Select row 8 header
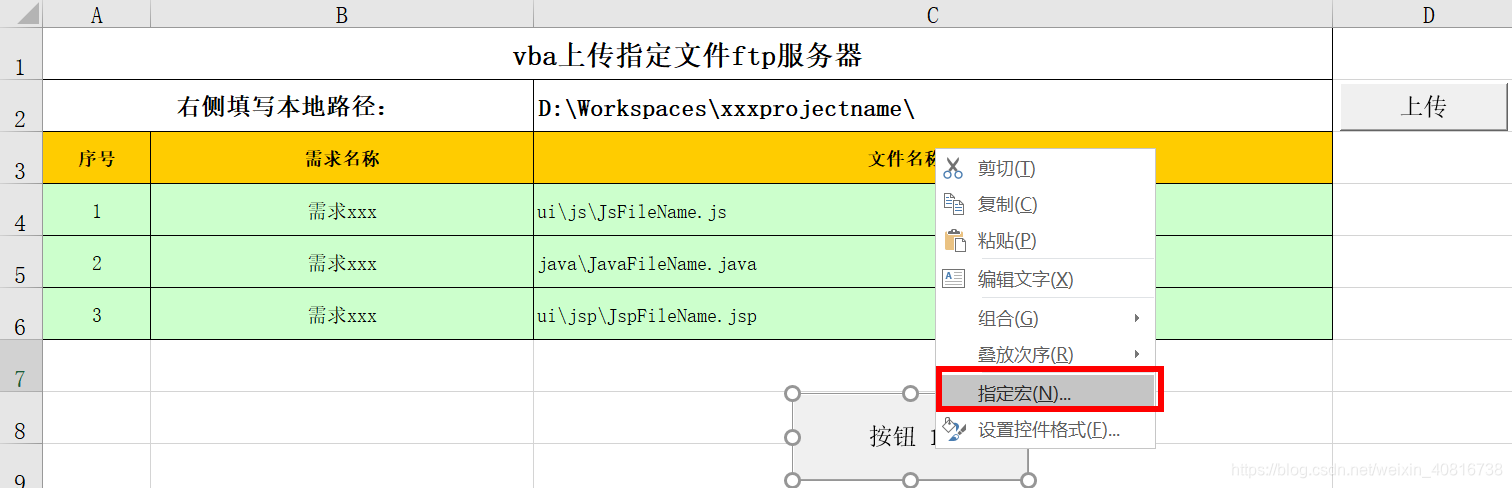 click(x=21, y=418)
